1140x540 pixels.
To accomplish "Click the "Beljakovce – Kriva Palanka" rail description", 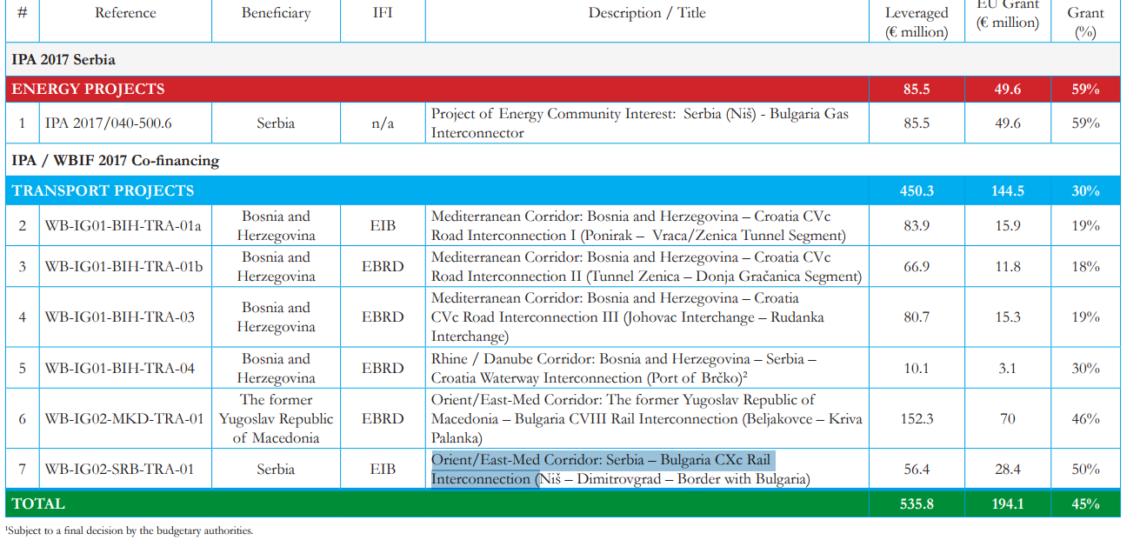I will tap(646, 419).
